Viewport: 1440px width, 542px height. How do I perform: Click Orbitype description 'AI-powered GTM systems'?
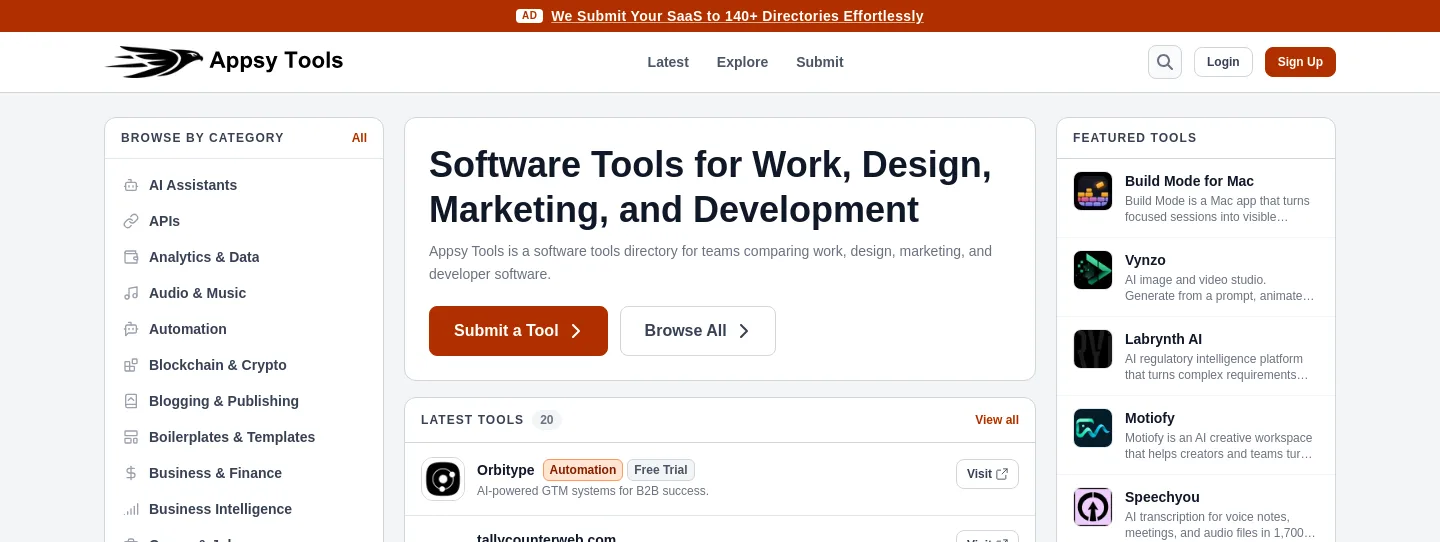[593, 491]
